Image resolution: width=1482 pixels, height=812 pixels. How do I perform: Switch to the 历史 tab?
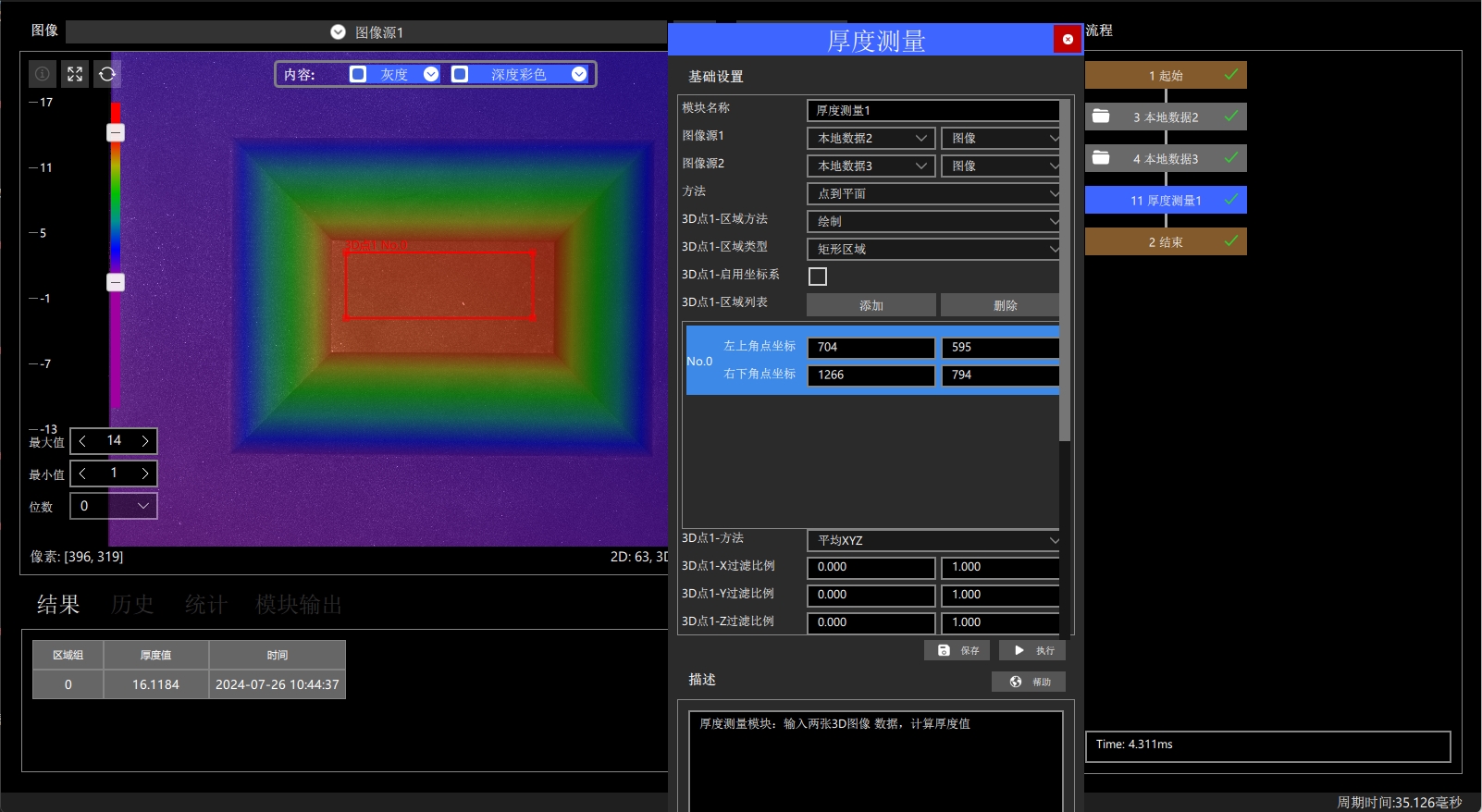(132, 604)
